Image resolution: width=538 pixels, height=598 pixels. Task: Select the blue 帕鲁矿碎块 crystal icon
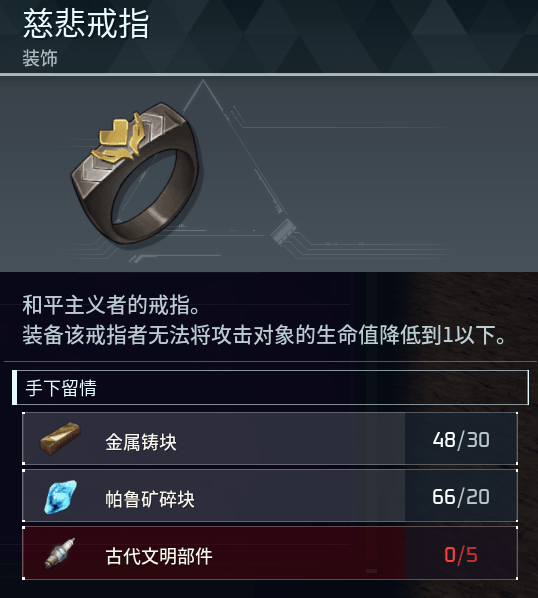point(60,497)
